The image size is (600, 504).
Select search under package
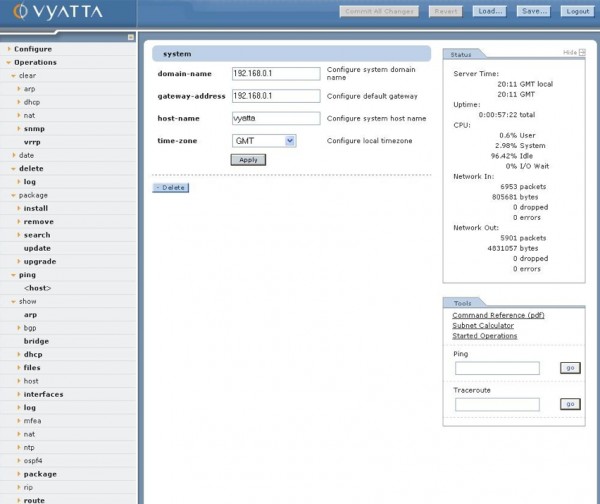[x=37, y=235]
